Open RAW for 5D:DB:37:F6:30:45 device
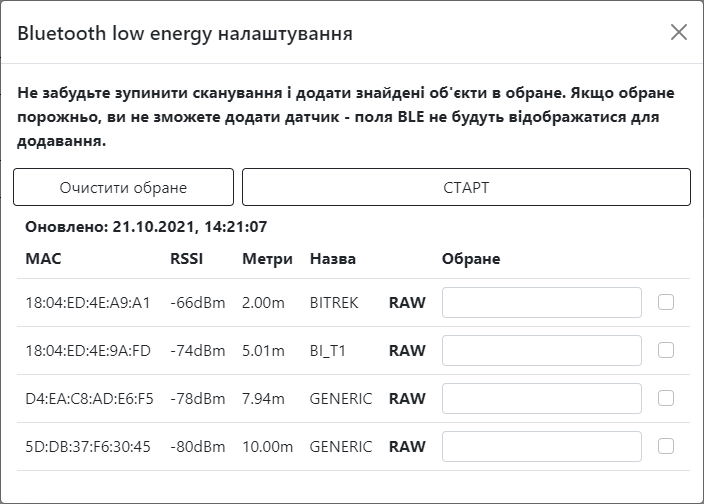The width and height of the screenshot is (704, 504). pyautogui.click(x=407, y=447)
